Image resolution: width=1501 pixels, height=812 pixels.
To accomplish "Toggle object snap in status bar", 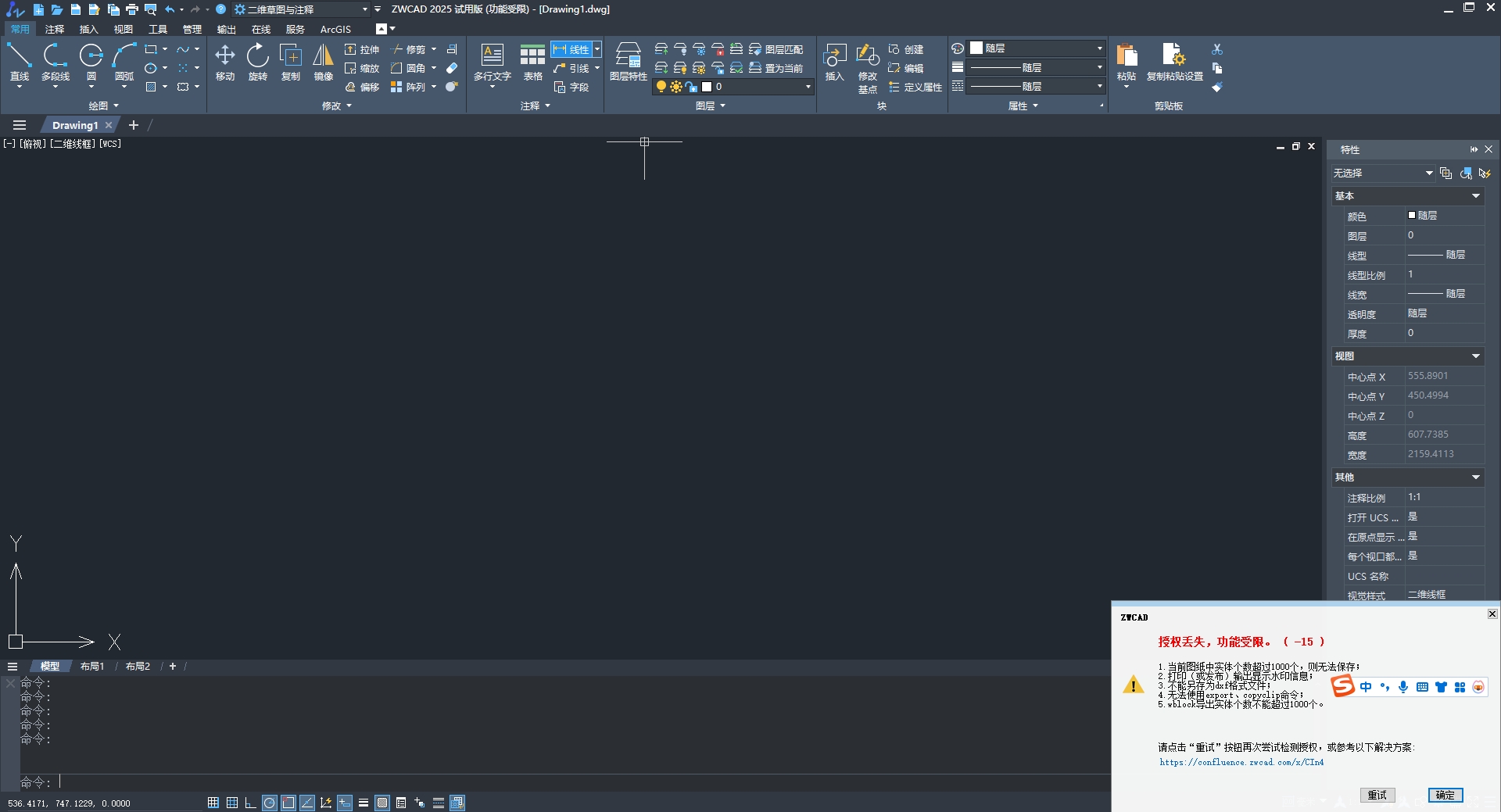I will click(x=288, y=803).
